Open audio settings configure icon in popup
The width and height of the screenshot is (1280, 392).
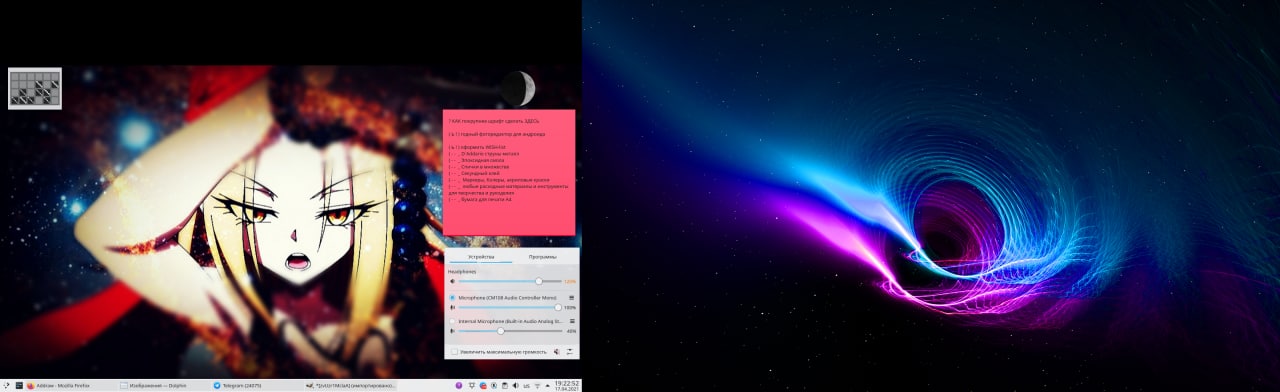point(570,352)
